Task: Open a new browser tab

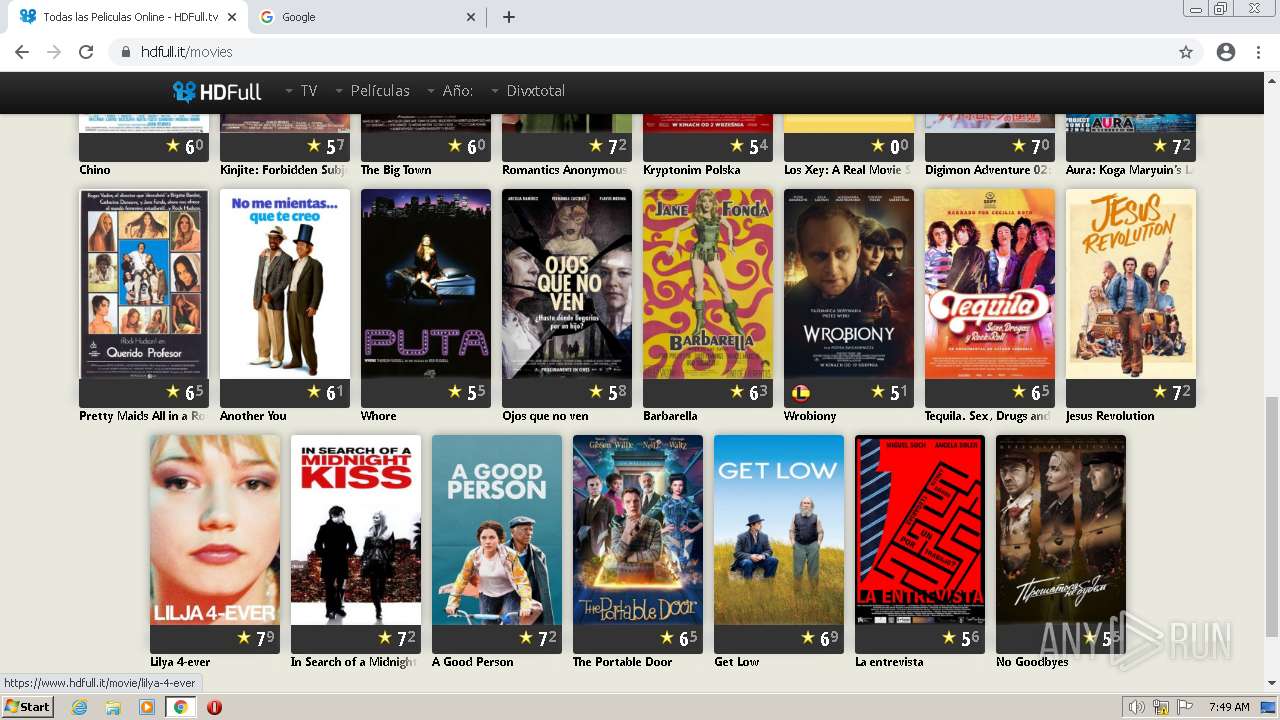Action: tap(509, 17)
